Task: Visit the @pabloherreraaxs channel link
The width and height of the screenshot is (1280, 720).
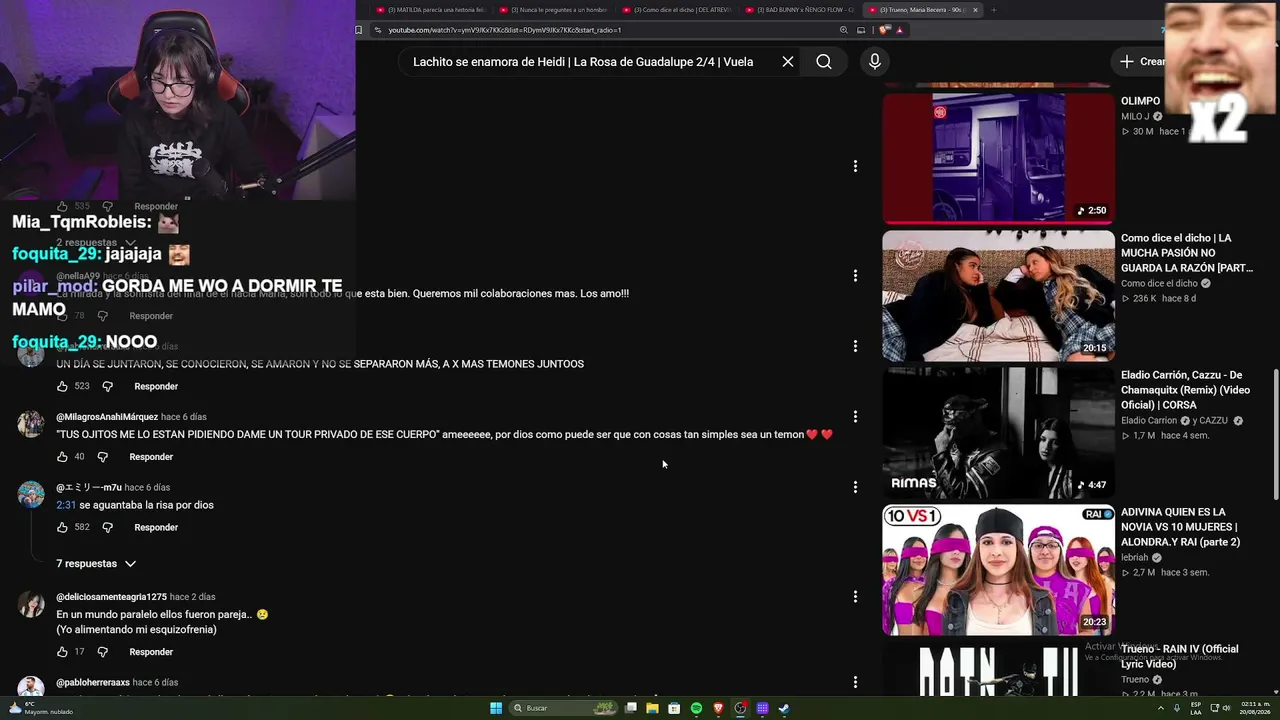Action: [93, 682]
